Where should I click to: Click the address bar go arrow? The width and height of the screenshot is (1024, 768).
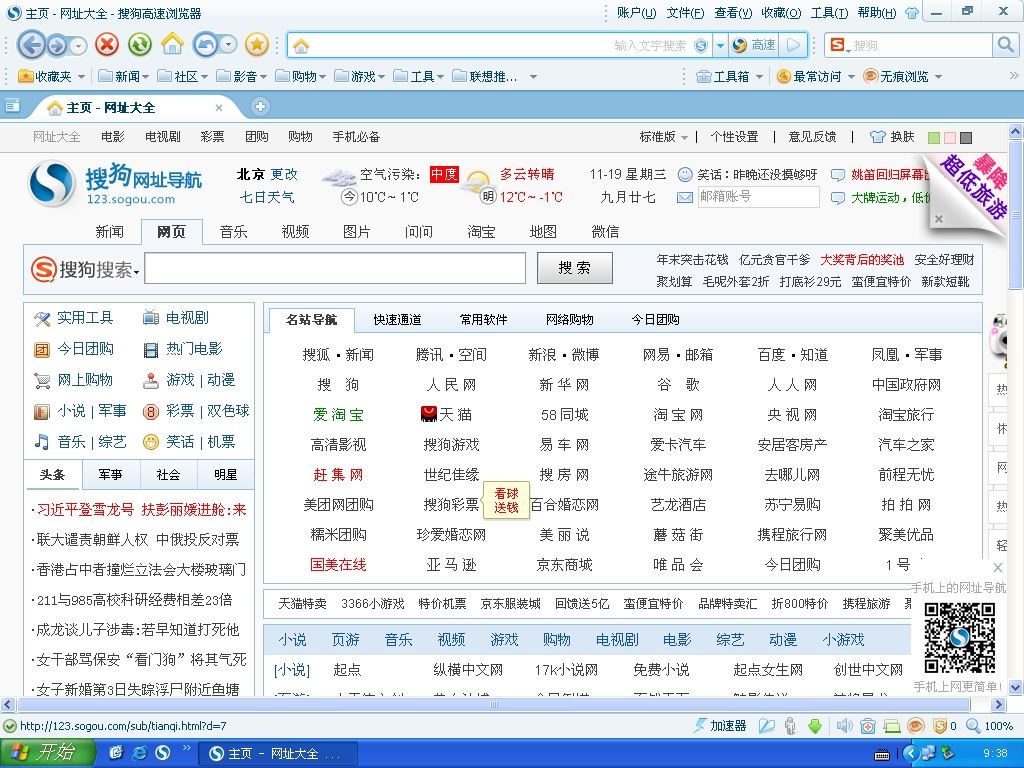tap(793, 45)
